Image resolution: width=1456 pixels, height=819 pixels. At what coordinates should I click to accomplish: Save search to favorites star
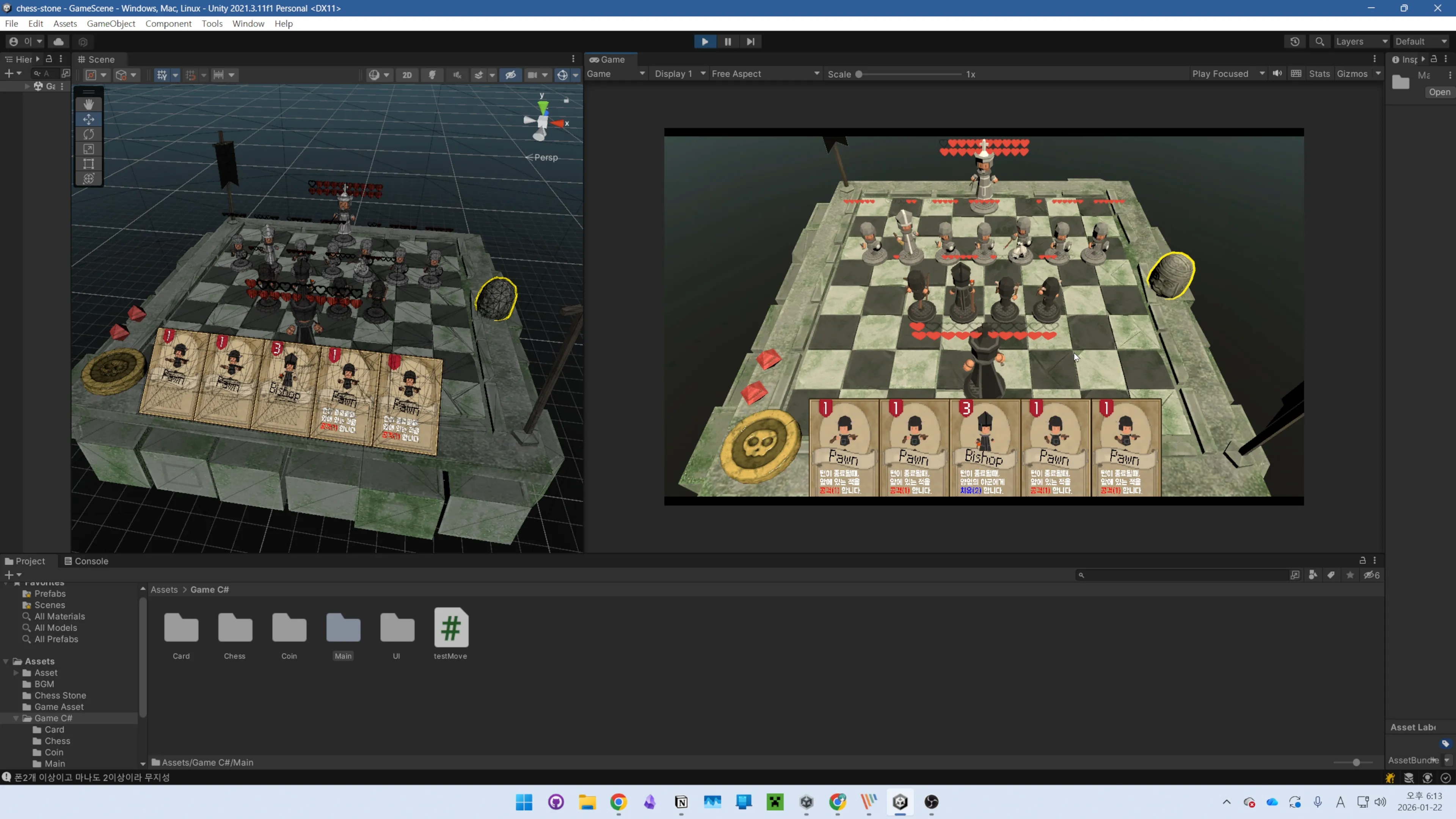[x=1350, y=575]
